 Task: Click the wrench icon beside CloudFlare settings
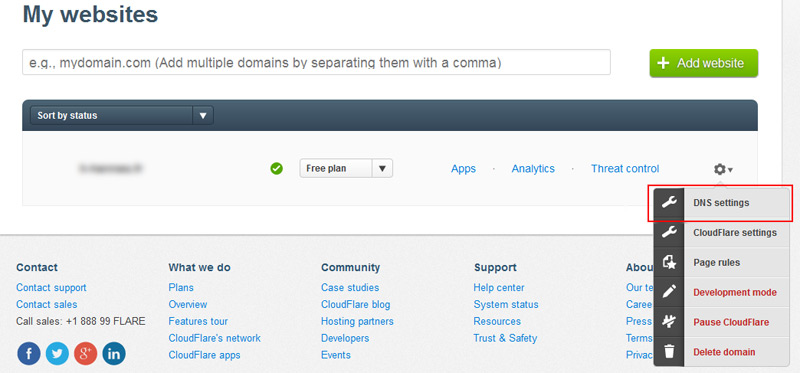click(669, 233)
